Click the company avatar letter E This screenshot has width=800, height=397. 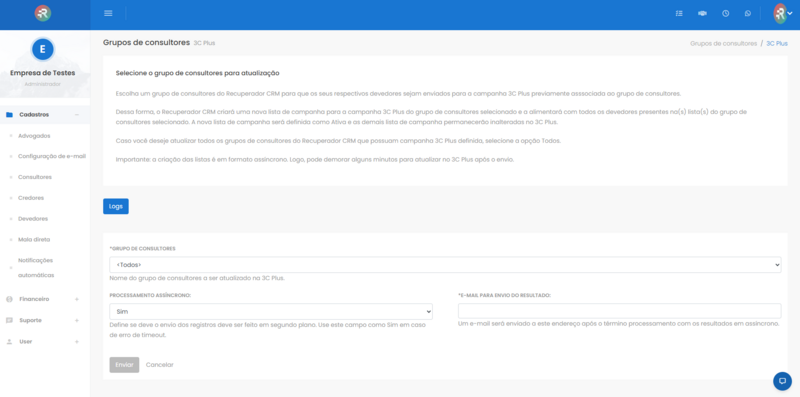(x=43, y=49)
